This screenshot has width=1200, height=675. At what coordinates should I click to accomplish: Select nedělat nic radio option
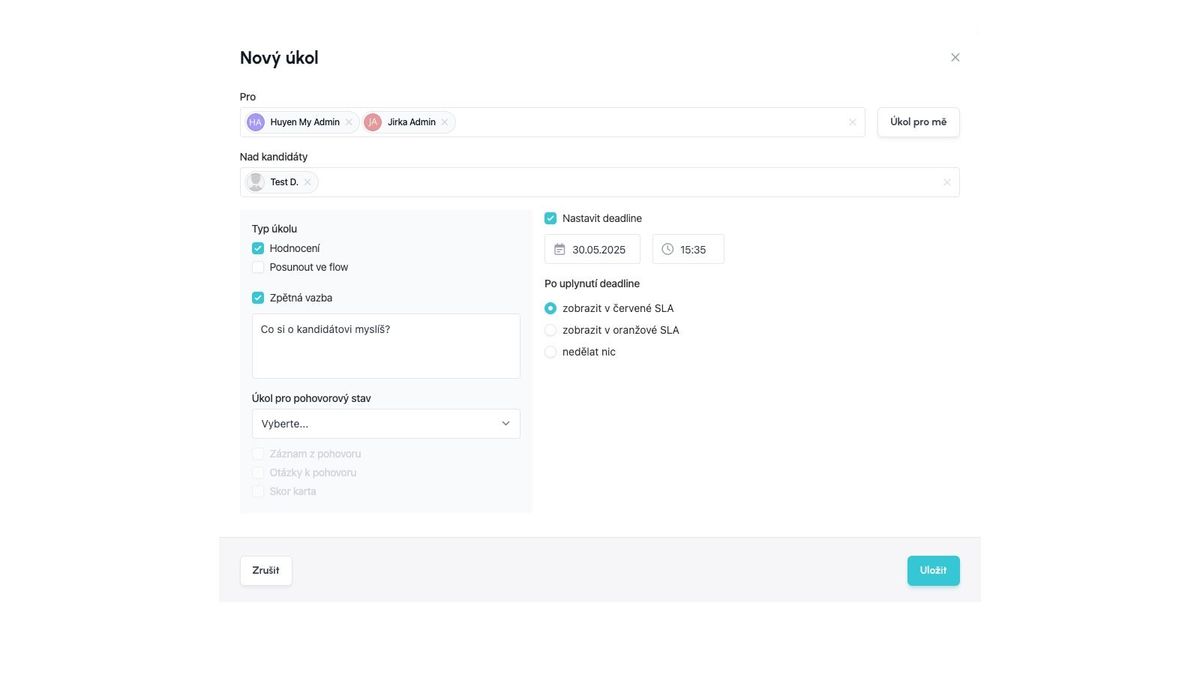551,352
